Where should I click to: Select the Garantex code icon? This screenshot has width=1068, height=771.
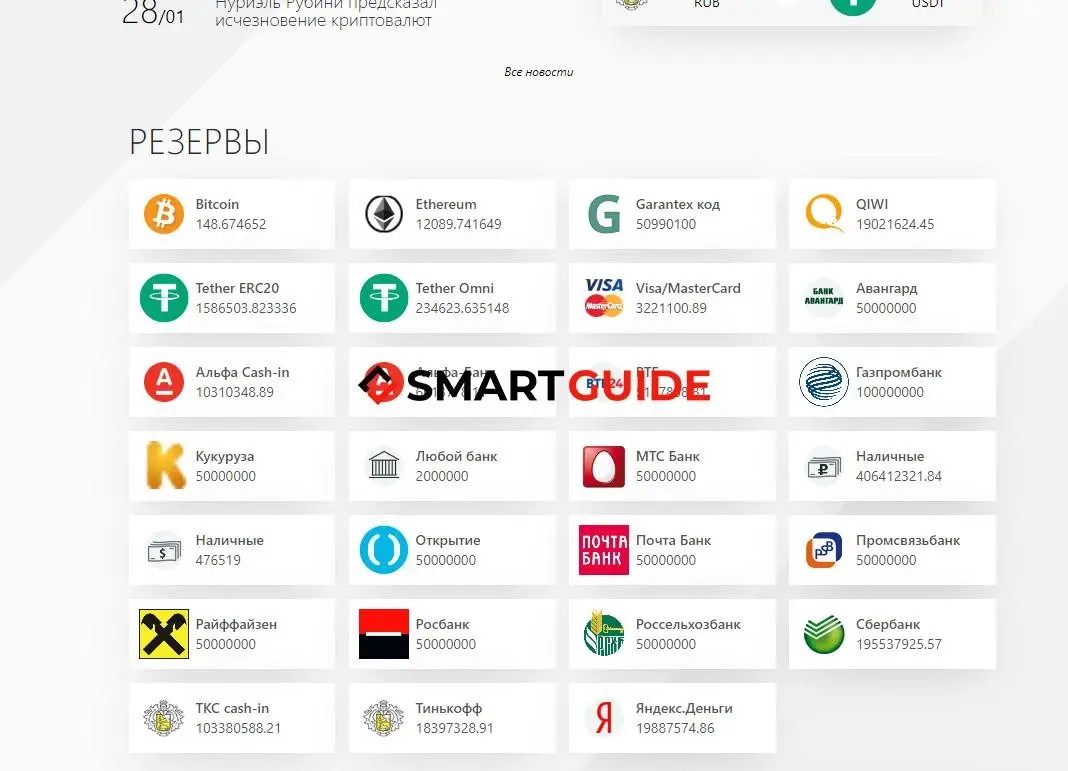coord(603,213)
